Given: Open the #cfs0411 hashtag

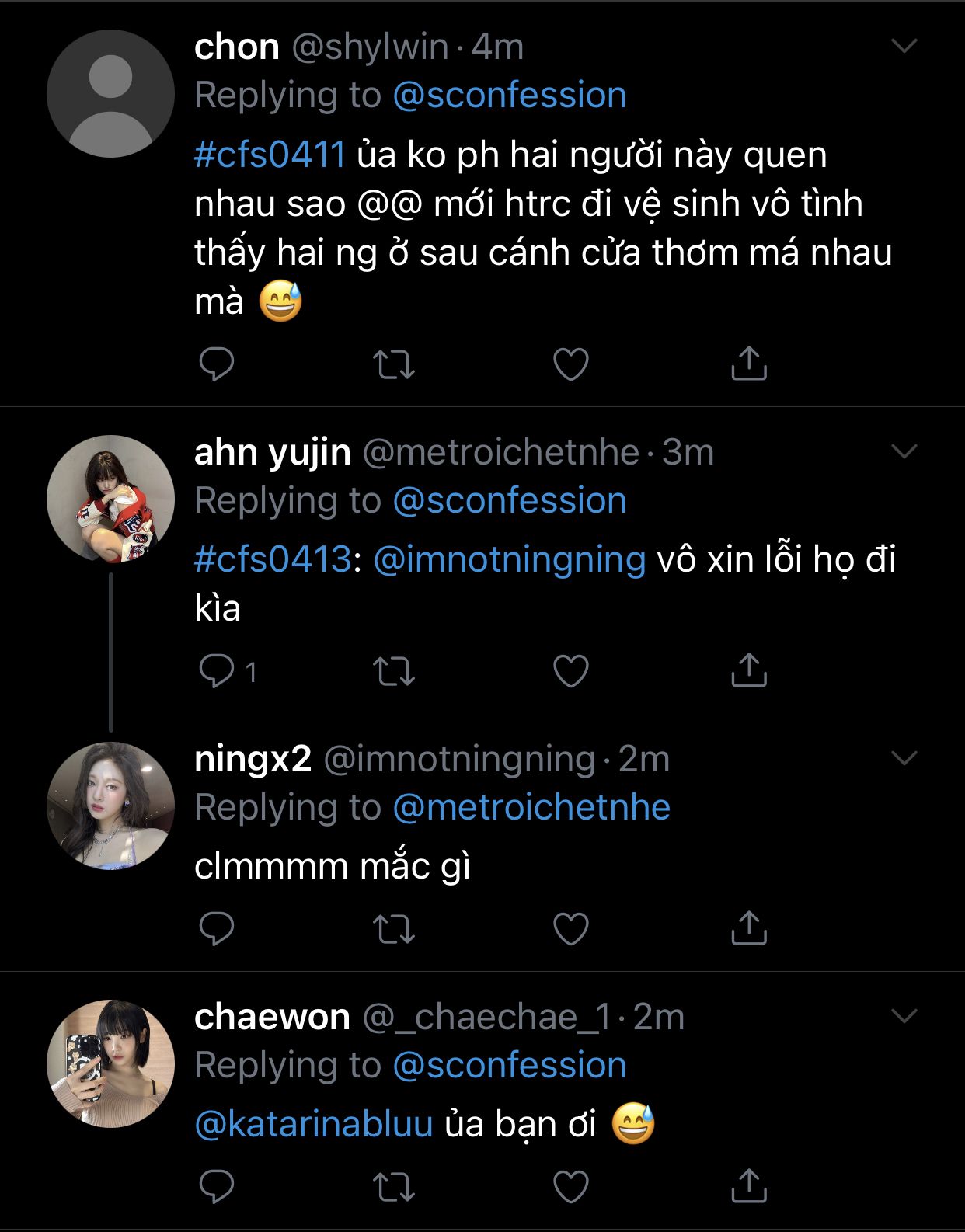Looking at the screenshot, I should coord(270,155).
